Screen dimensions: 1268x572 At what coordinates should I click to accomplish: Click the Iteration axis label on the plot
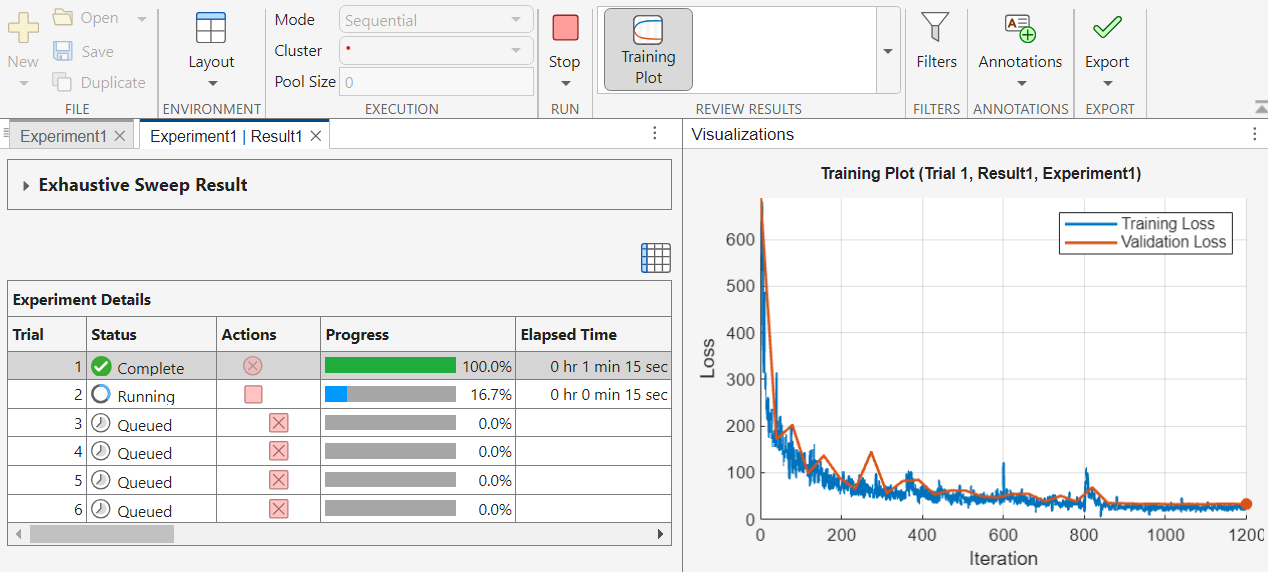(1003, 558)
